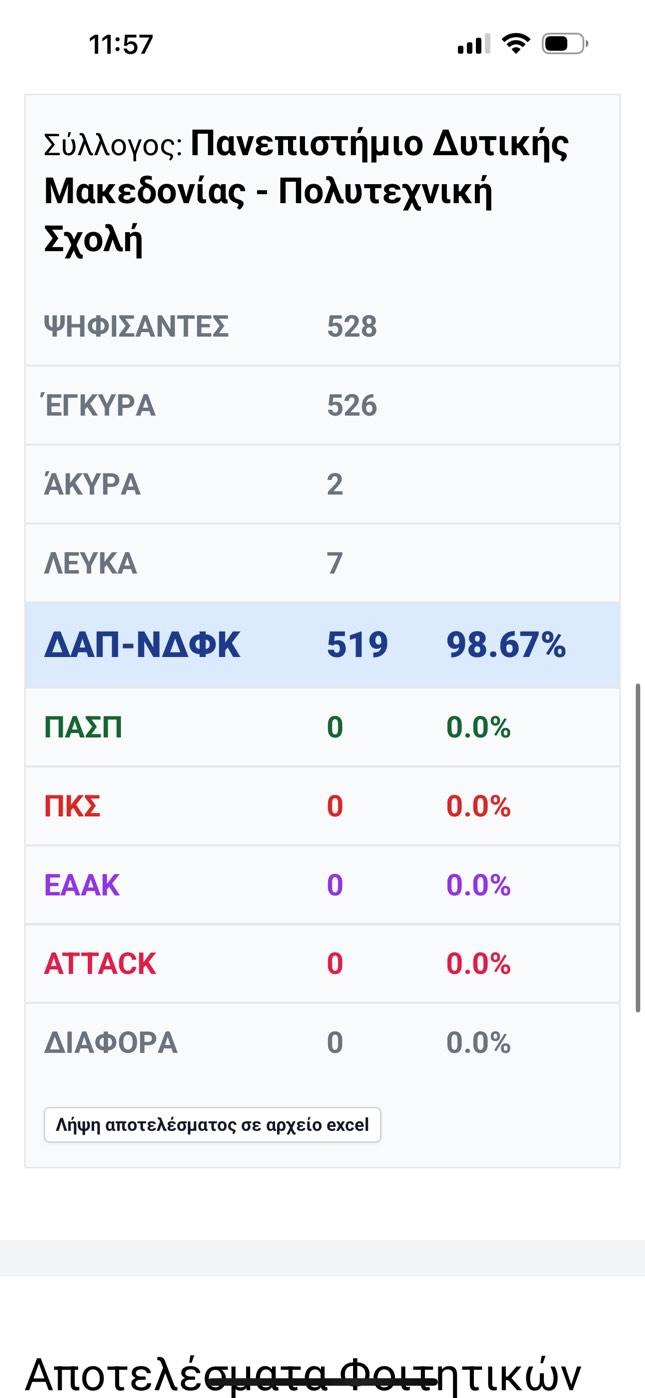Click the ATTACK row label
Image resolution: width=645 pixels, height=1398 pixels.
coord(100,964)
